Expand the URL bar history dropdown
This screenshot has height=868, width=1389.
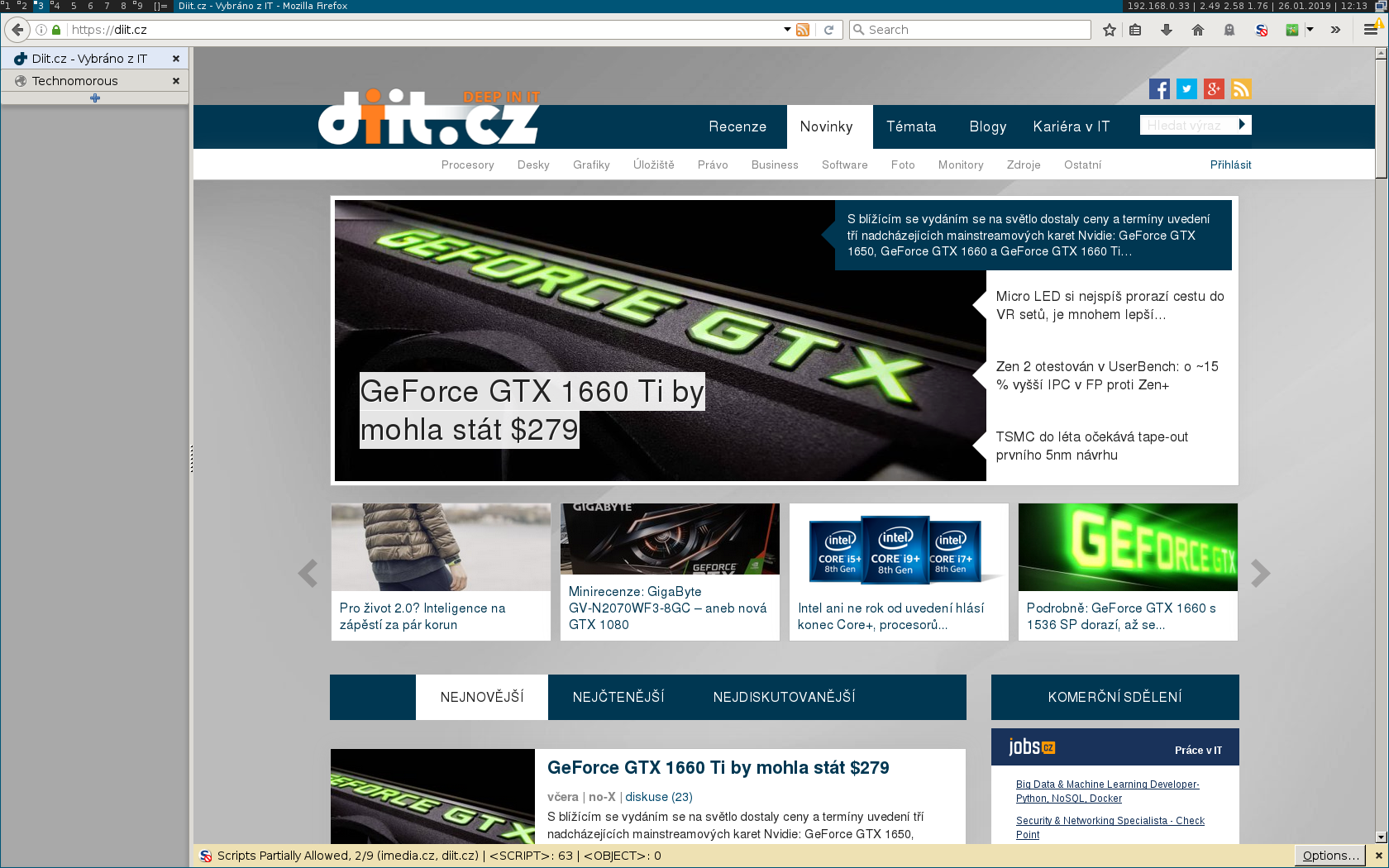(787, 30)
